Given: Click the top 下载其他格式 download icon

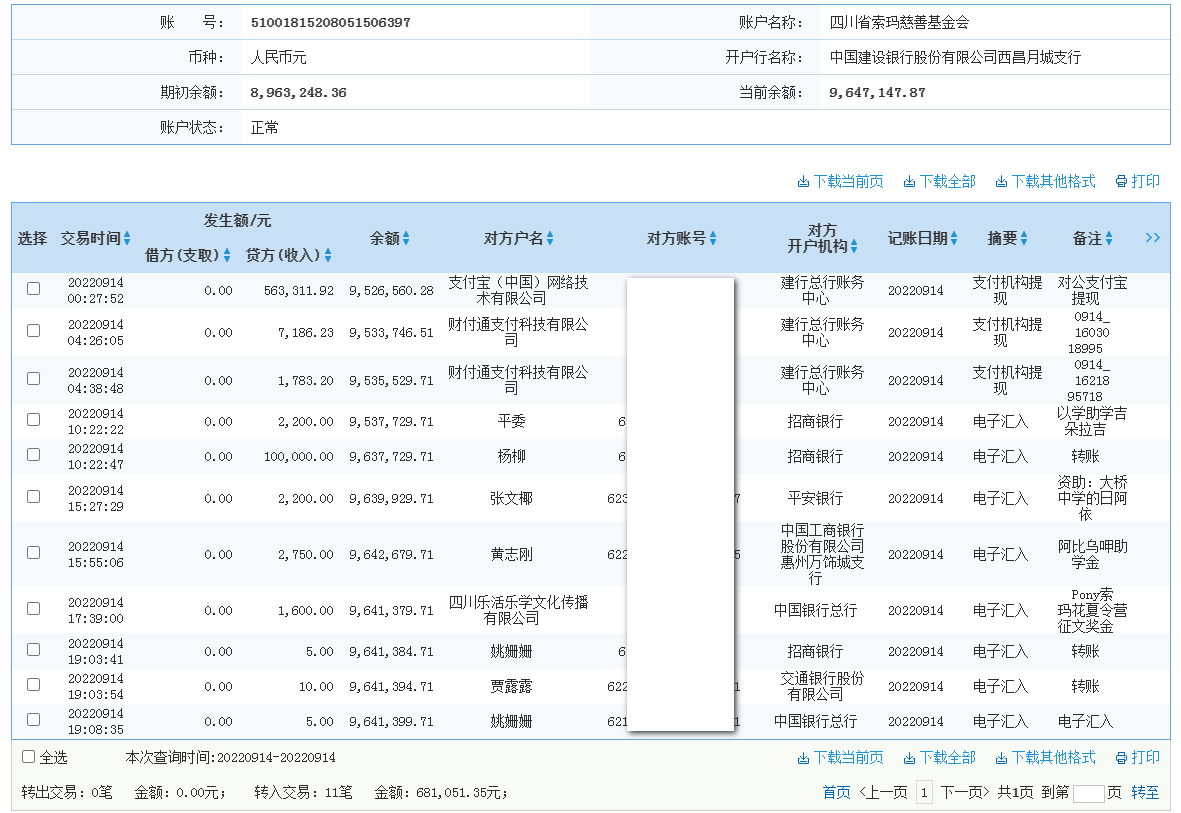Looking at the screenshot, I should (x=1001, y=182).
